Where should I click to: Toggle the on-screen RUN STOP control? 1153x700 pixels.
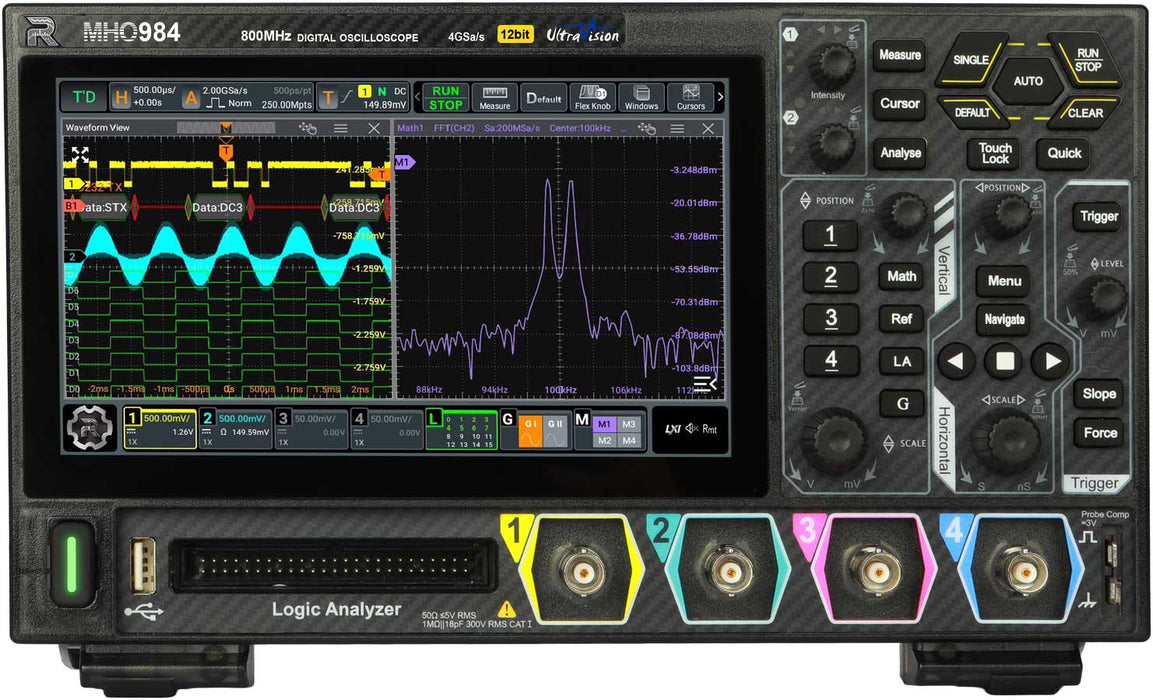pyautogui.click(x=444, y=97)
